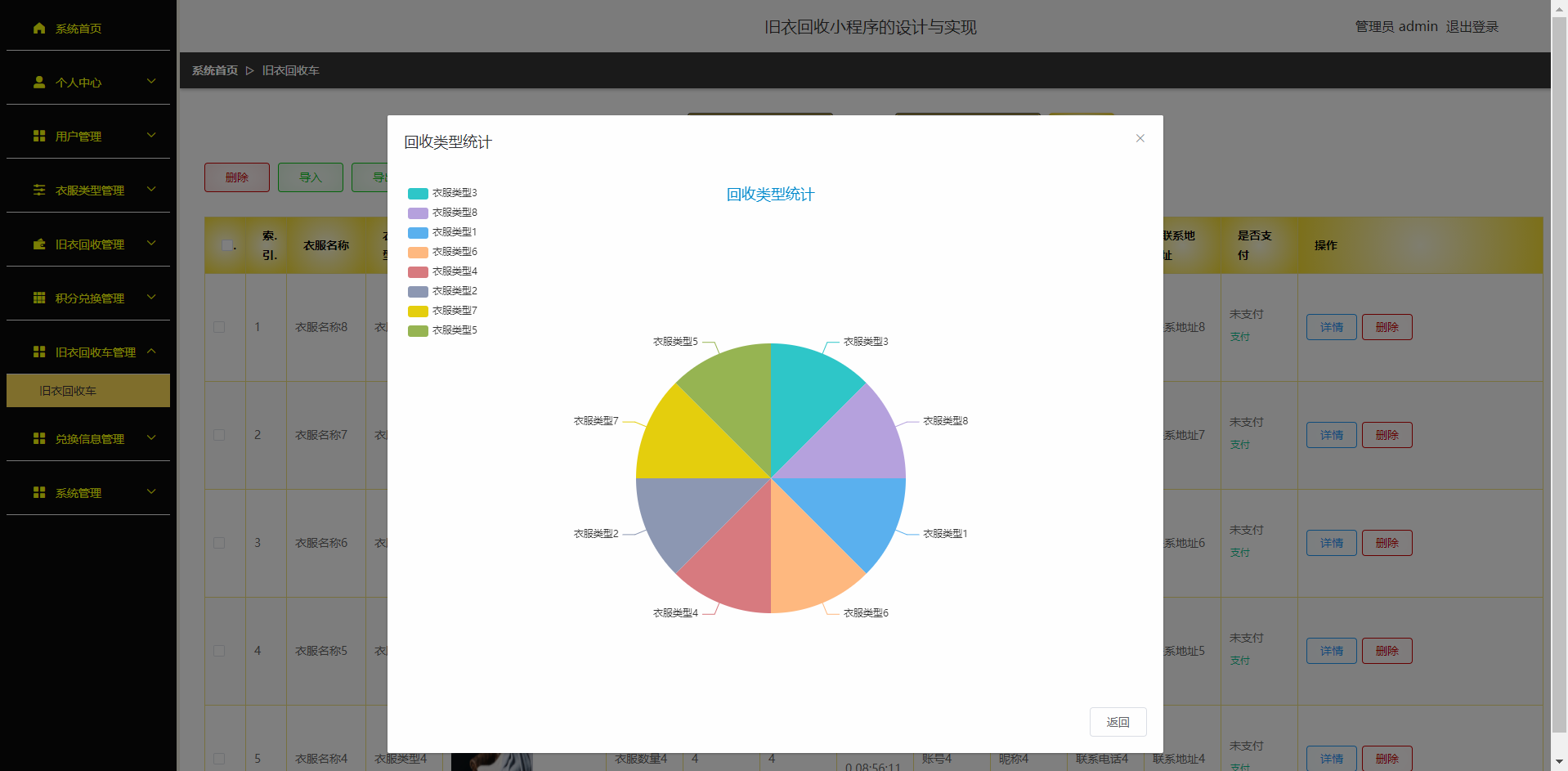1568x771 pixels.
Task: Select the 旧衣回收车 submenu item
Action: 88,391
